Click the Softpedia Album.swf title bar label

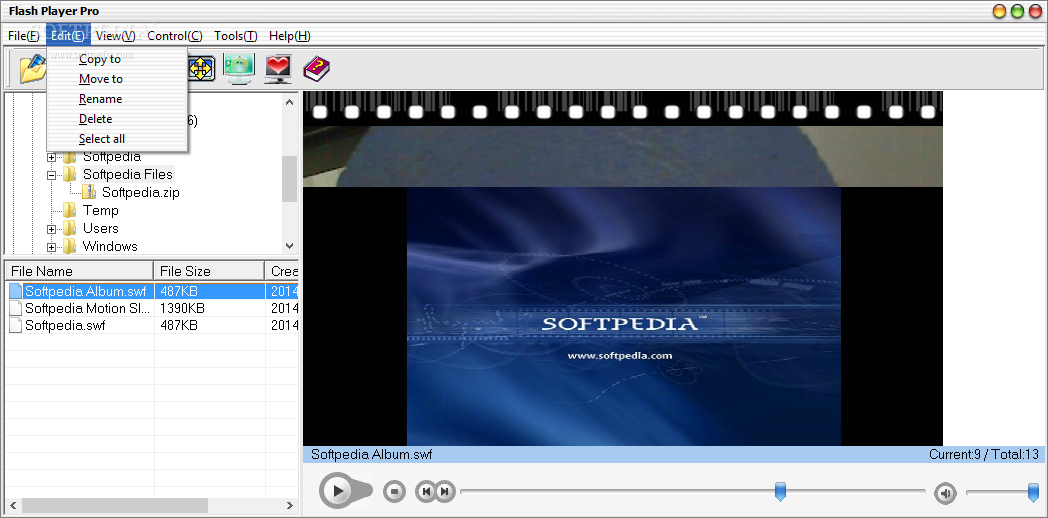click(x=372, y=455)
